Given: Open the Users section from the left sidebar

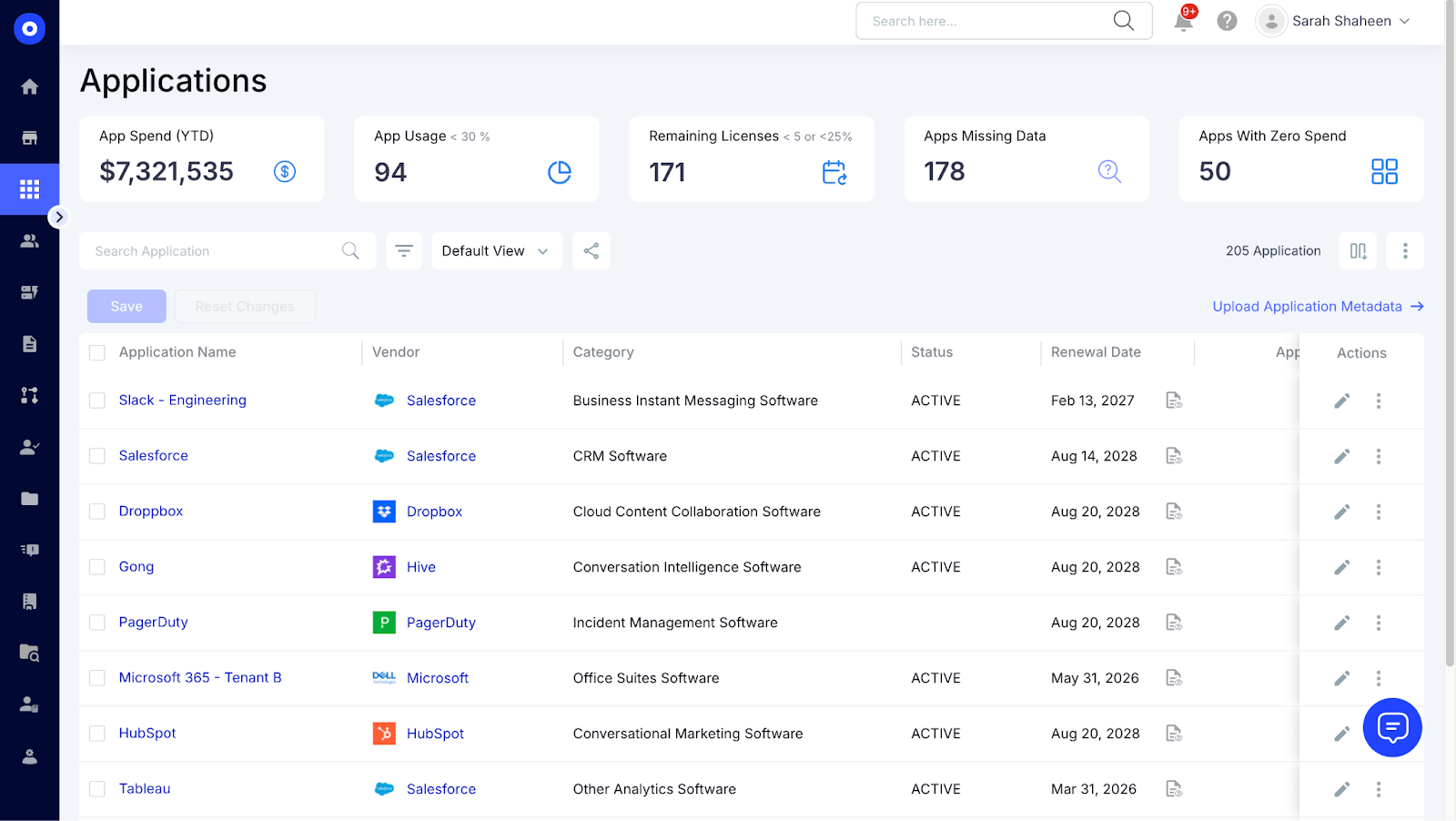Looking at the screenshot, I should [x=29, y=240].
